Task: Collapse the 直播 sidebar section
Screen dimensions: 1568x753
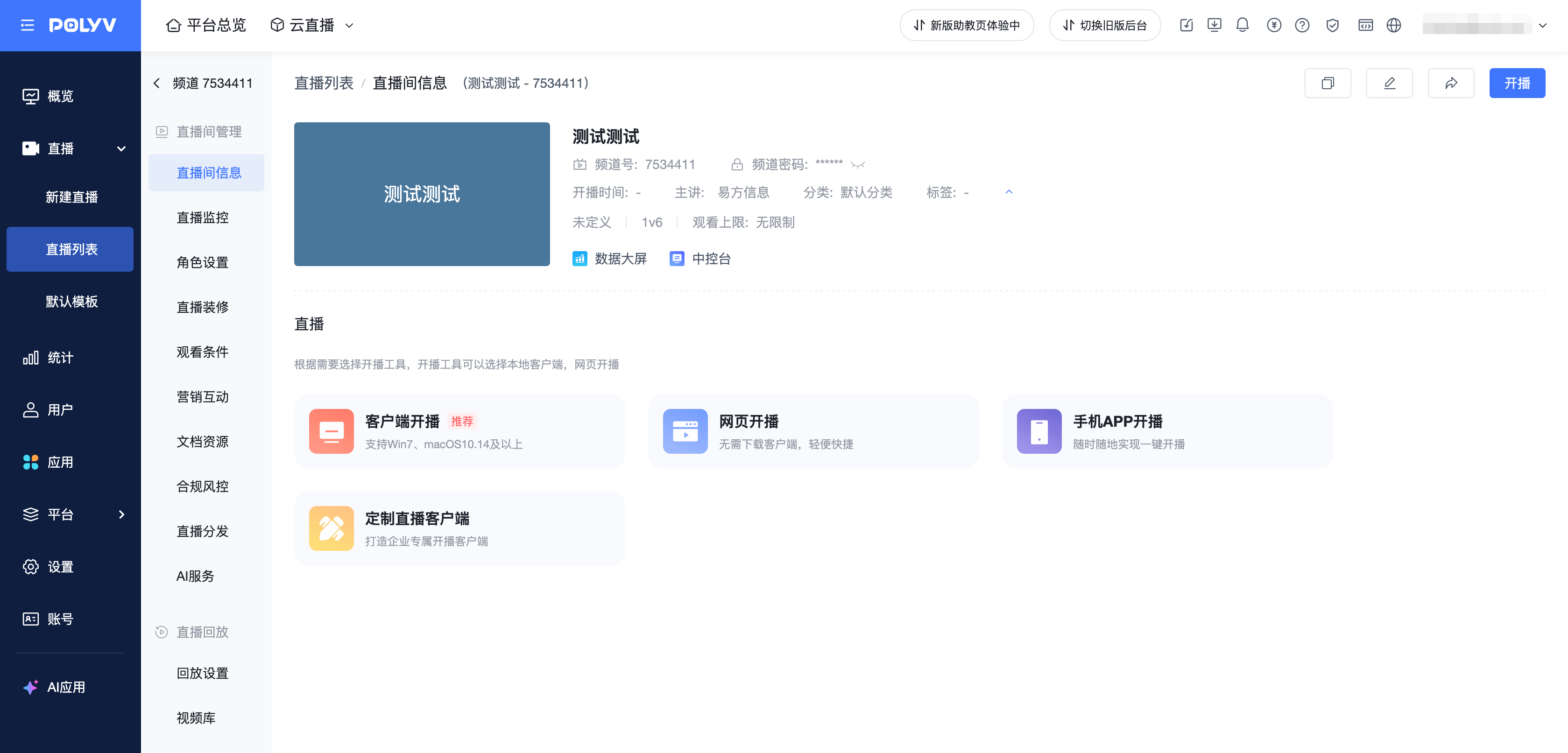Action: (121, 148)
